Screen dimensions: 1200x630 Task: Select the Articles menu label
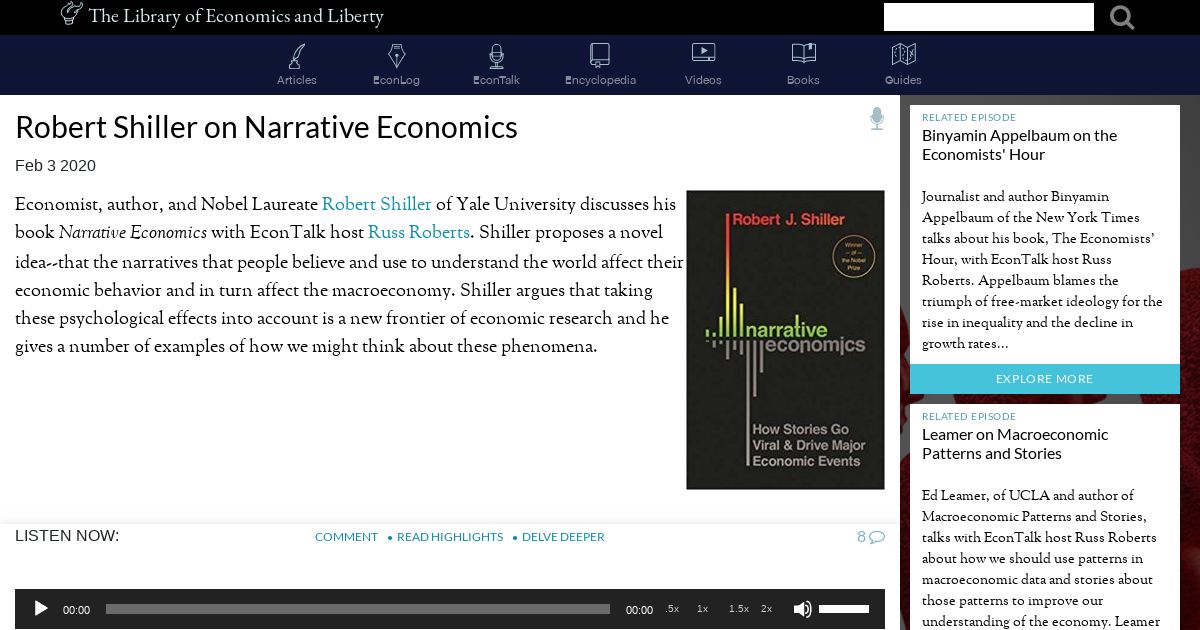point(297,80)
